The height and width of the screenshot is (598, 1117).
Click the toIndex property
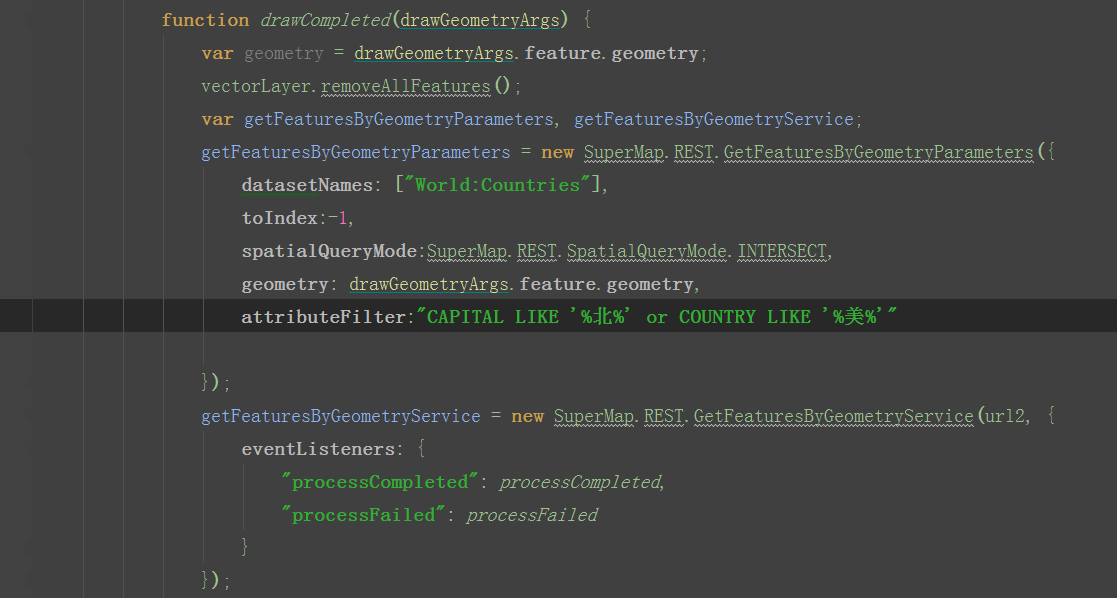point(279,218)
